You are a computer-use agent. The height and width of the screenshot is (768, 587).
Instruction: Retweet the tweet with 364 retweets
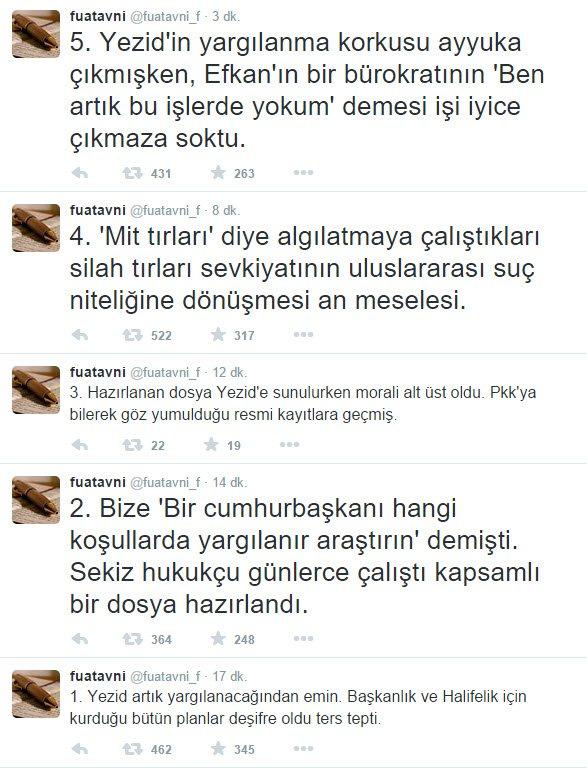(x=132, y=639)
